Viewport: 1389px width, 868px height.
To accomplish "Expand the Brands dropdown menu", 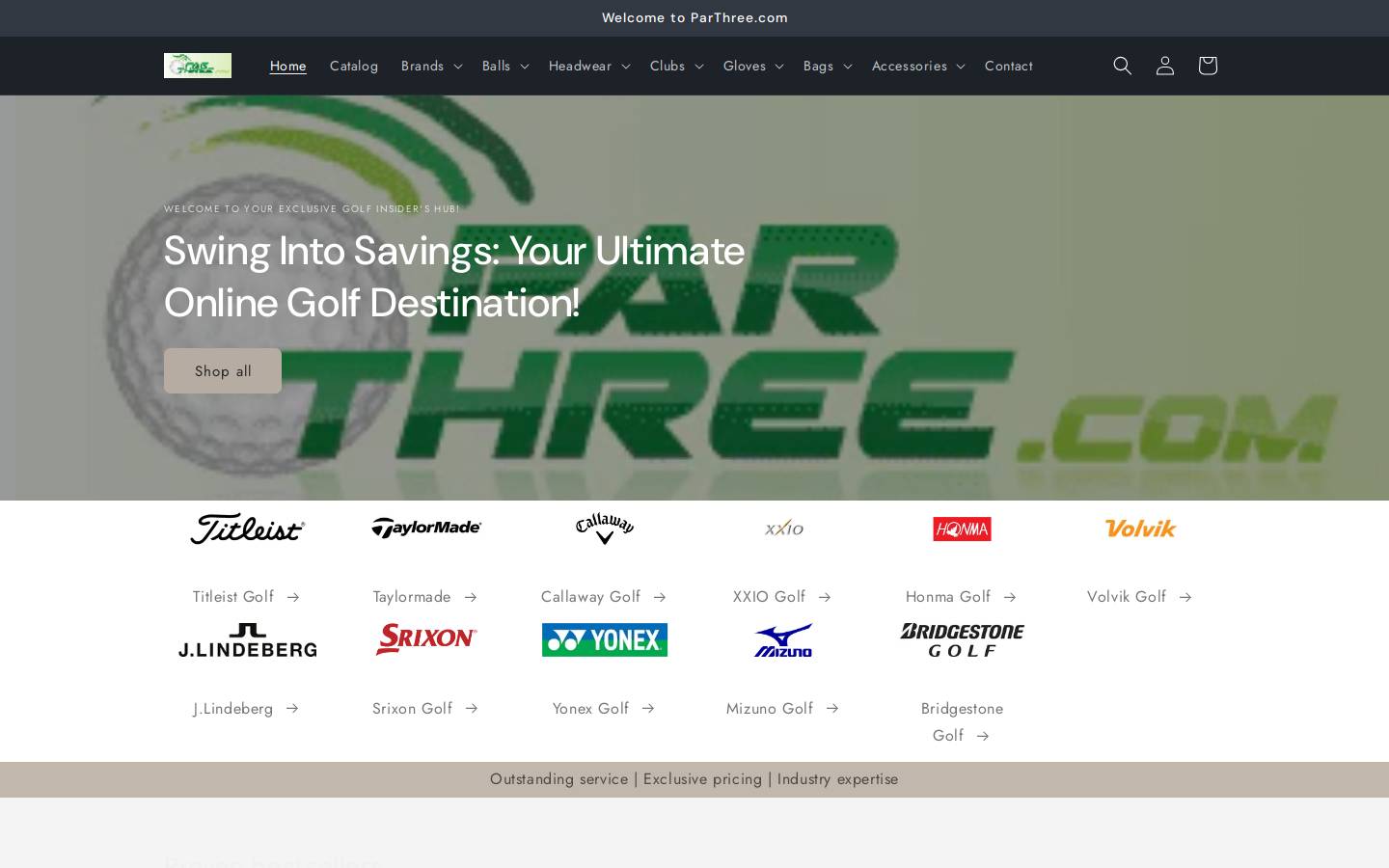I will click(431, 66).
